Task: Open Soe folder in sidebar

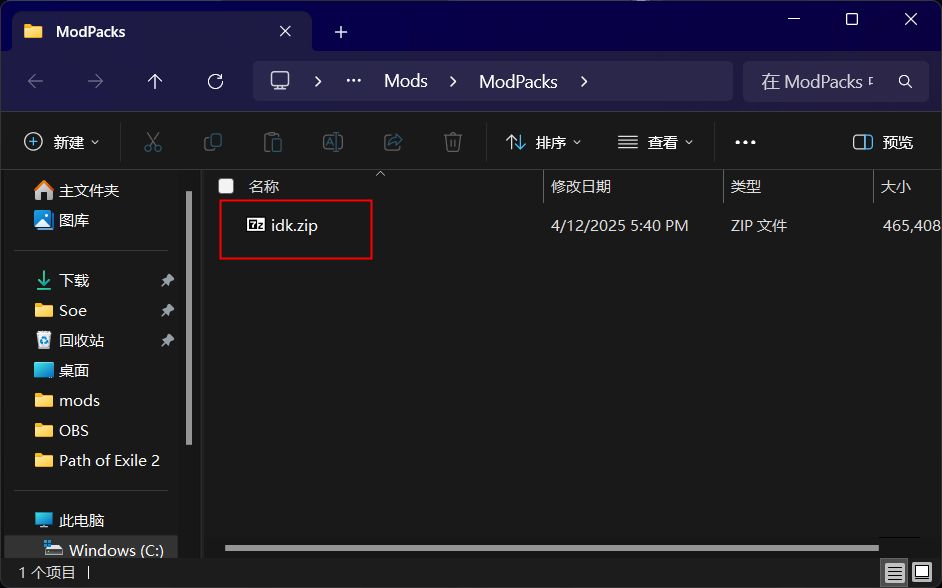Action: (60, 310)
